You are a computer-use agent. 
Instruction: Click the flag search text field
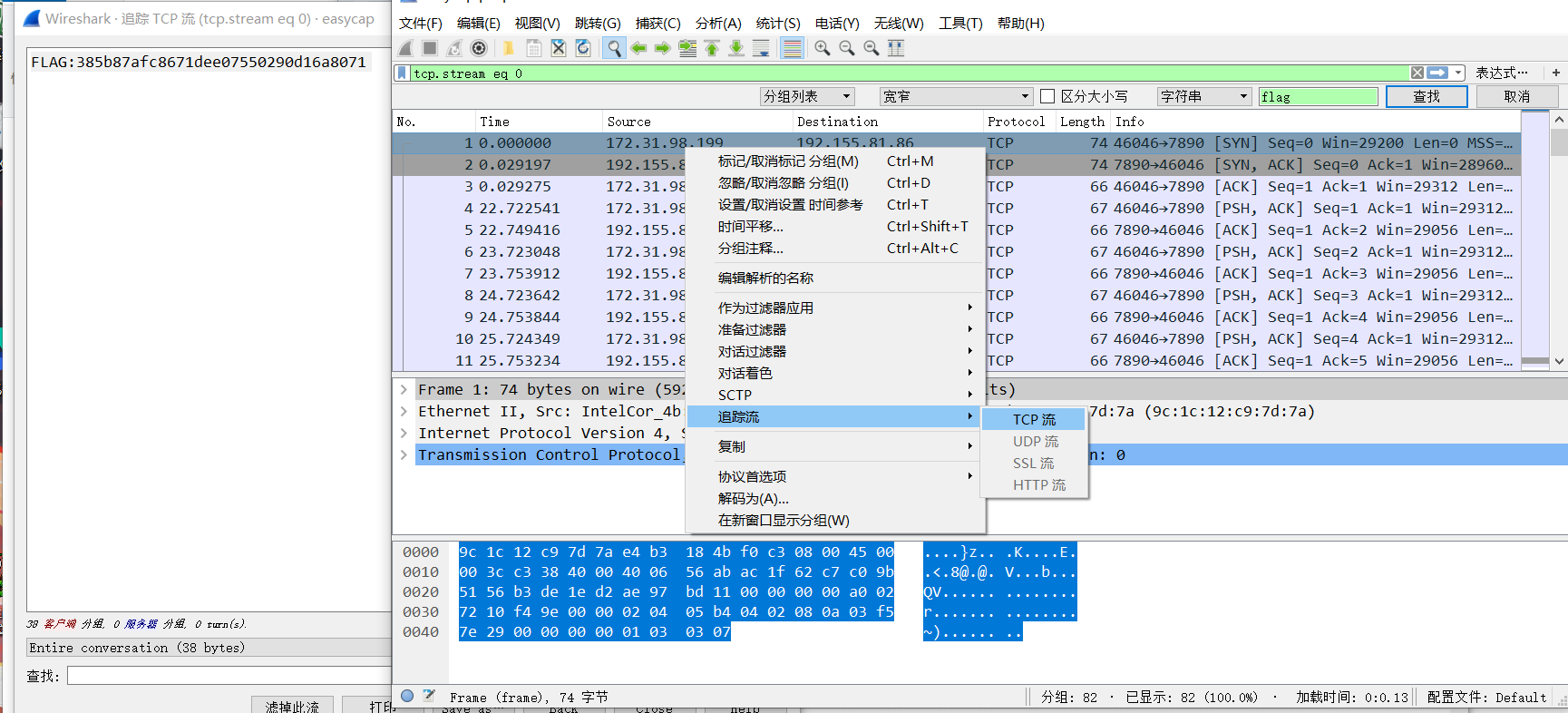(1318, 96)
